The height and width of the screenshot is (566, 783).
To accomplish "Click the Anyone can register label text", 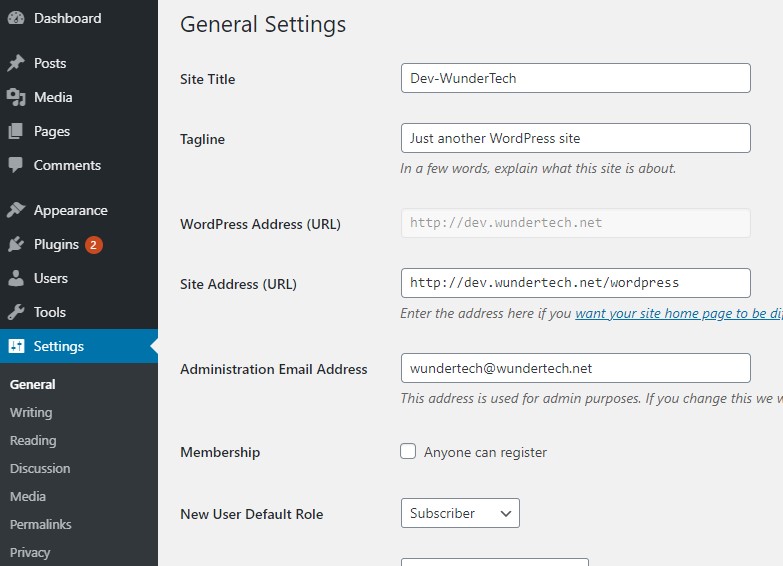I will 485,453.
